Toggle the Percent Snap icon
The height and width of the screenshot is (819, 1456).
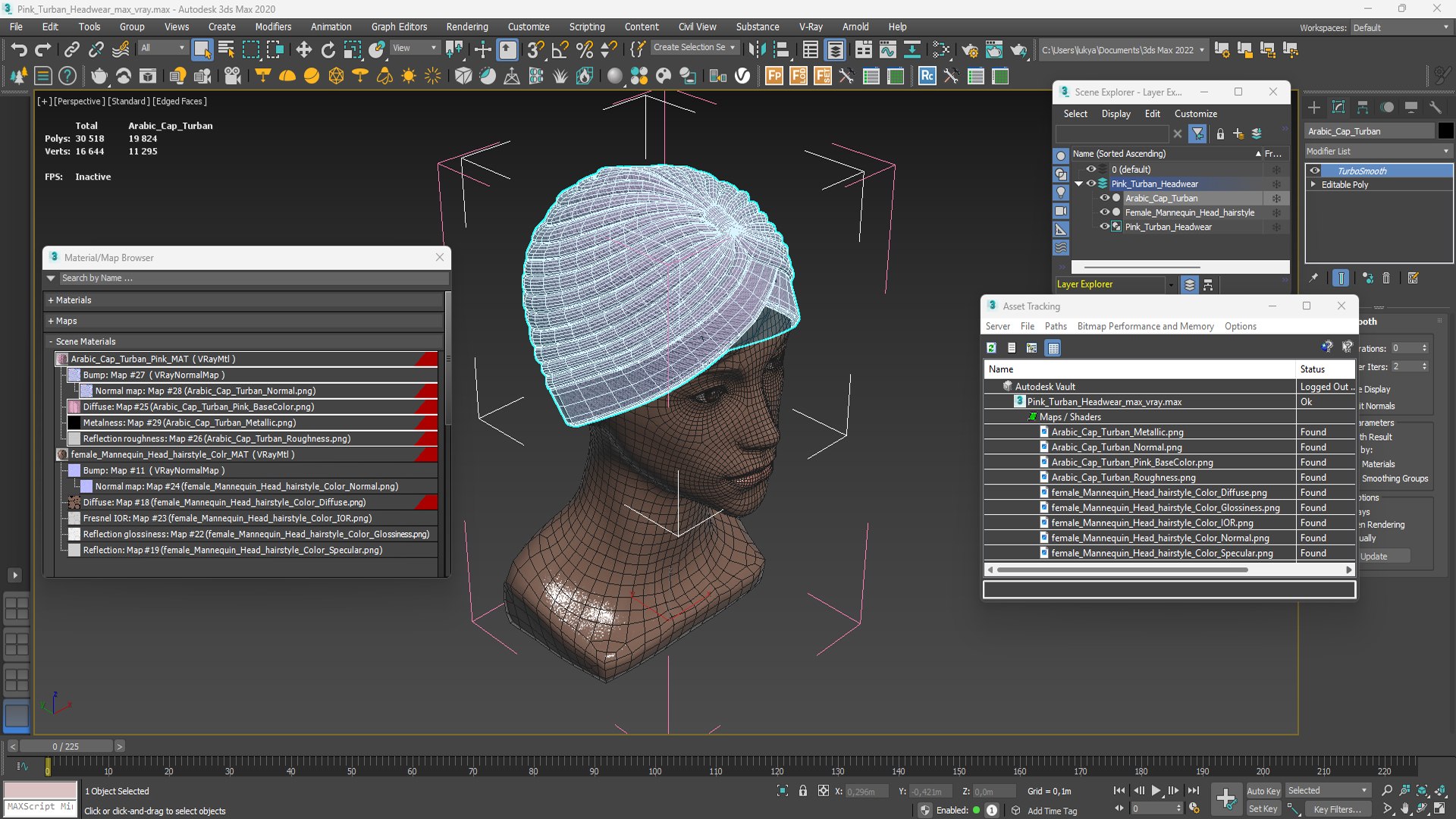[x=584, y=50]
